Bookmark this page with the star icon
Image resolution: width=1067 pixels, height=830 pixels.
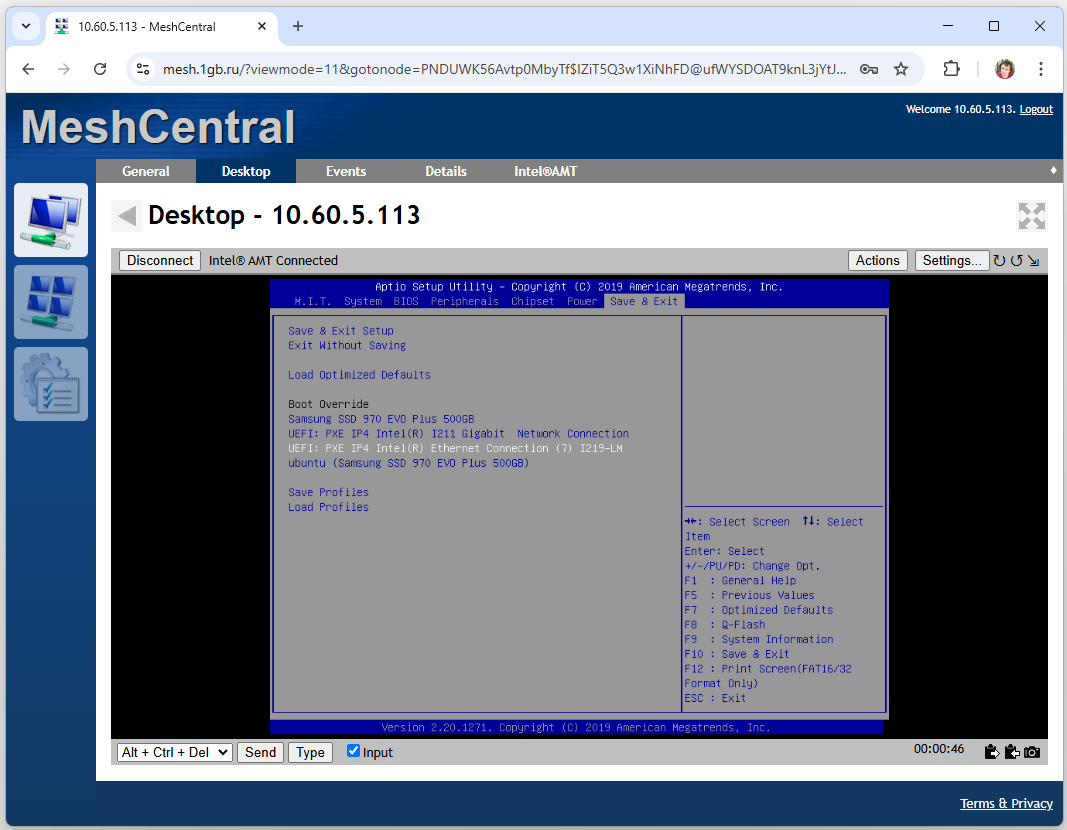click(901, 69)
